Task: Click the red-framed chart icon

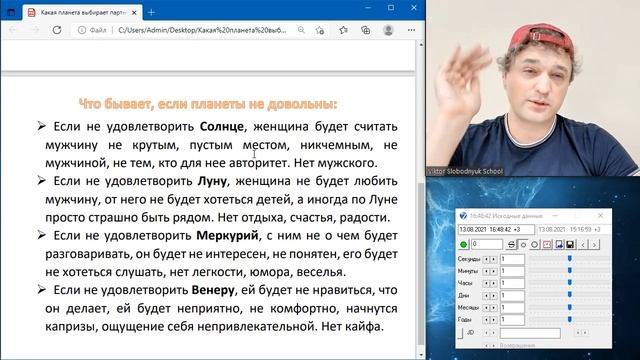Action: 547,244
